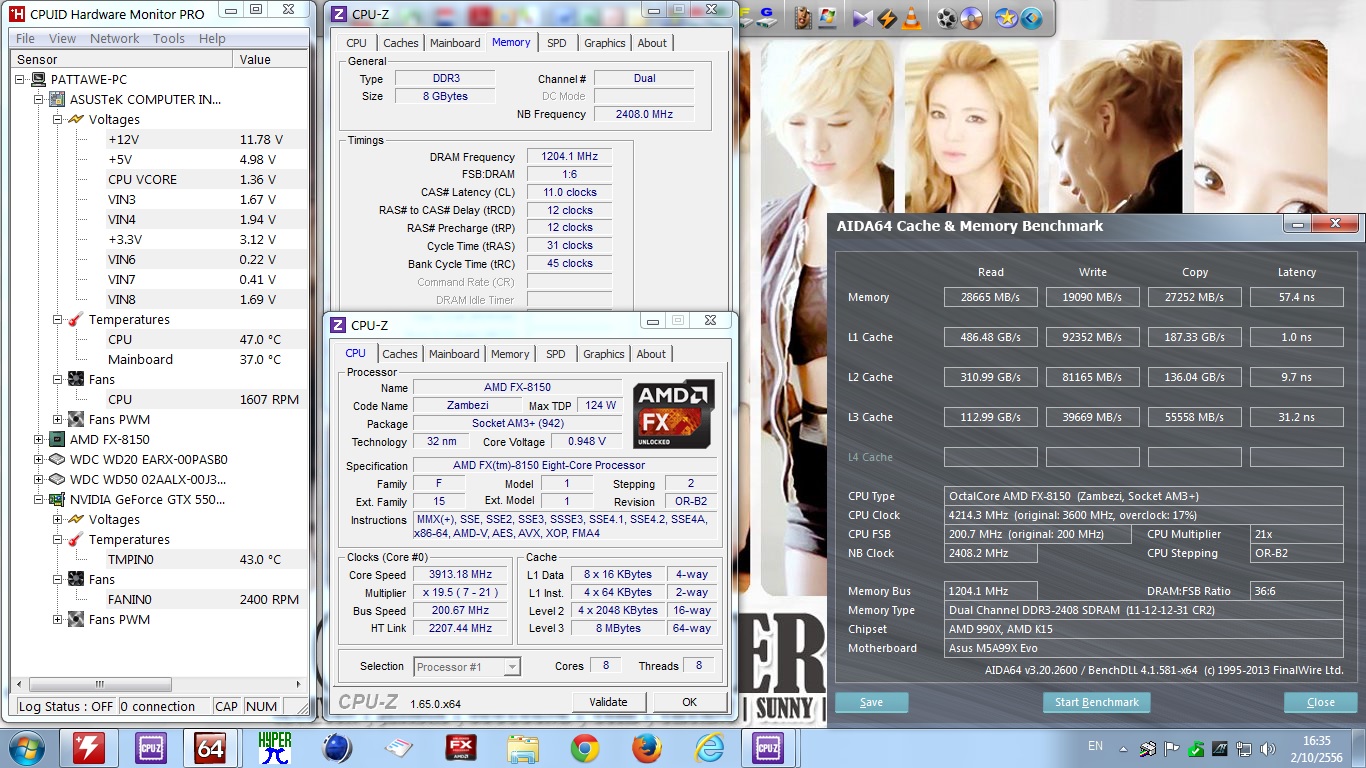The height and width of the screenshot is (768, 1366).
Task: Select Graphics tab in lower CPU-Z window
Action: point(604,354)
